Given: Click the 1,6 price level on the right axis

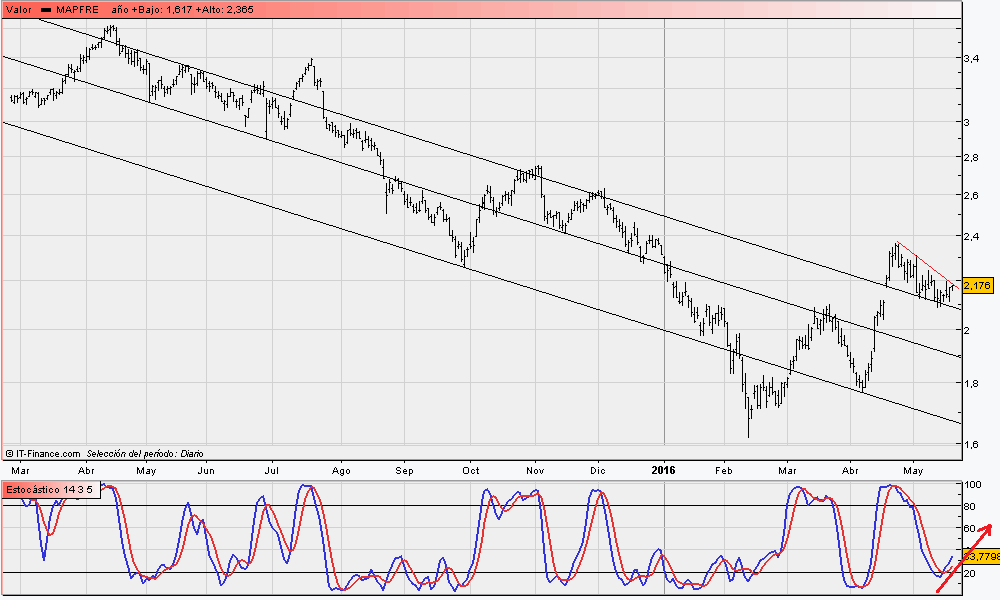Looking at the screenshot, I should pyautogui.click(x=970, y=444).
